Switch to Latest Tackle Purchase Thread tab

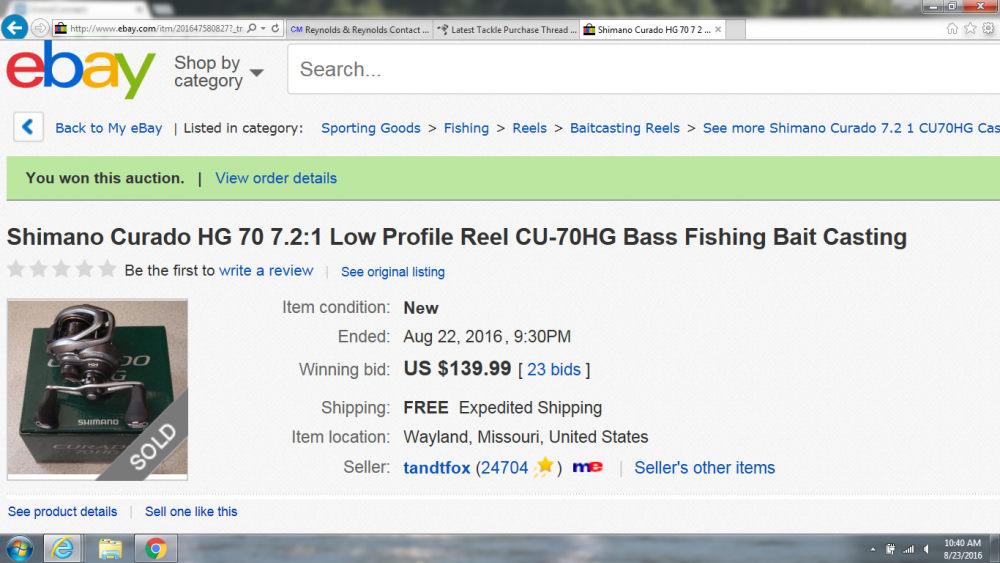(507, 29)
